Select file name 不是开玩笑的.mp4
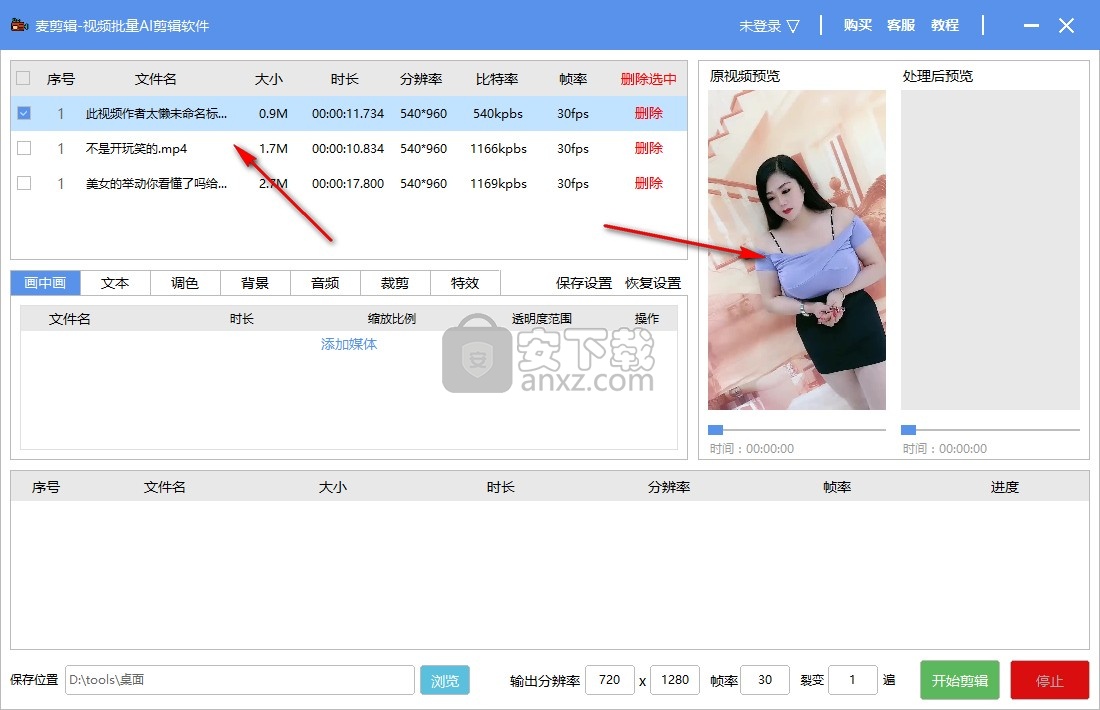The width and height of the screenshot is (1100, 710). pyautogui.click(x=136, y=149)
